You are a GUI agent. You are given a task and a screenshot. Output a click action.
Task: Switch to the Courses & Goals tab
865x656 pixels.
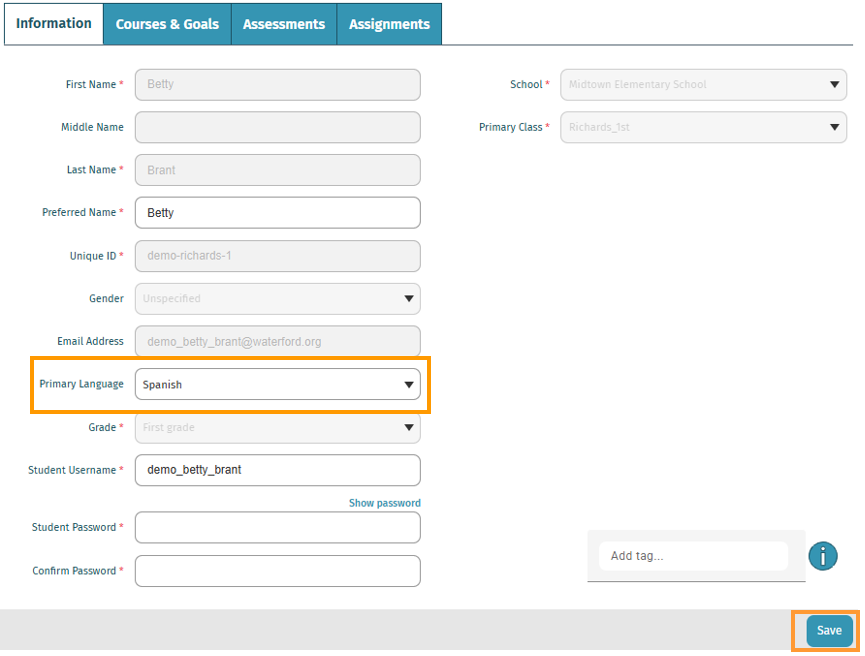[167, 24]
